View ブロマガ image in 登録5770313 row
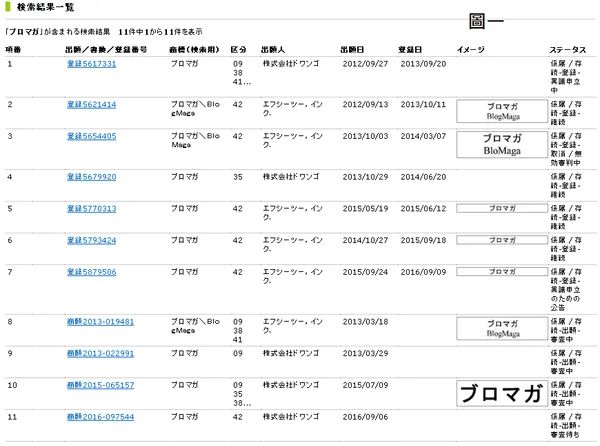600x446 pixels. click(x=502, y=208)
